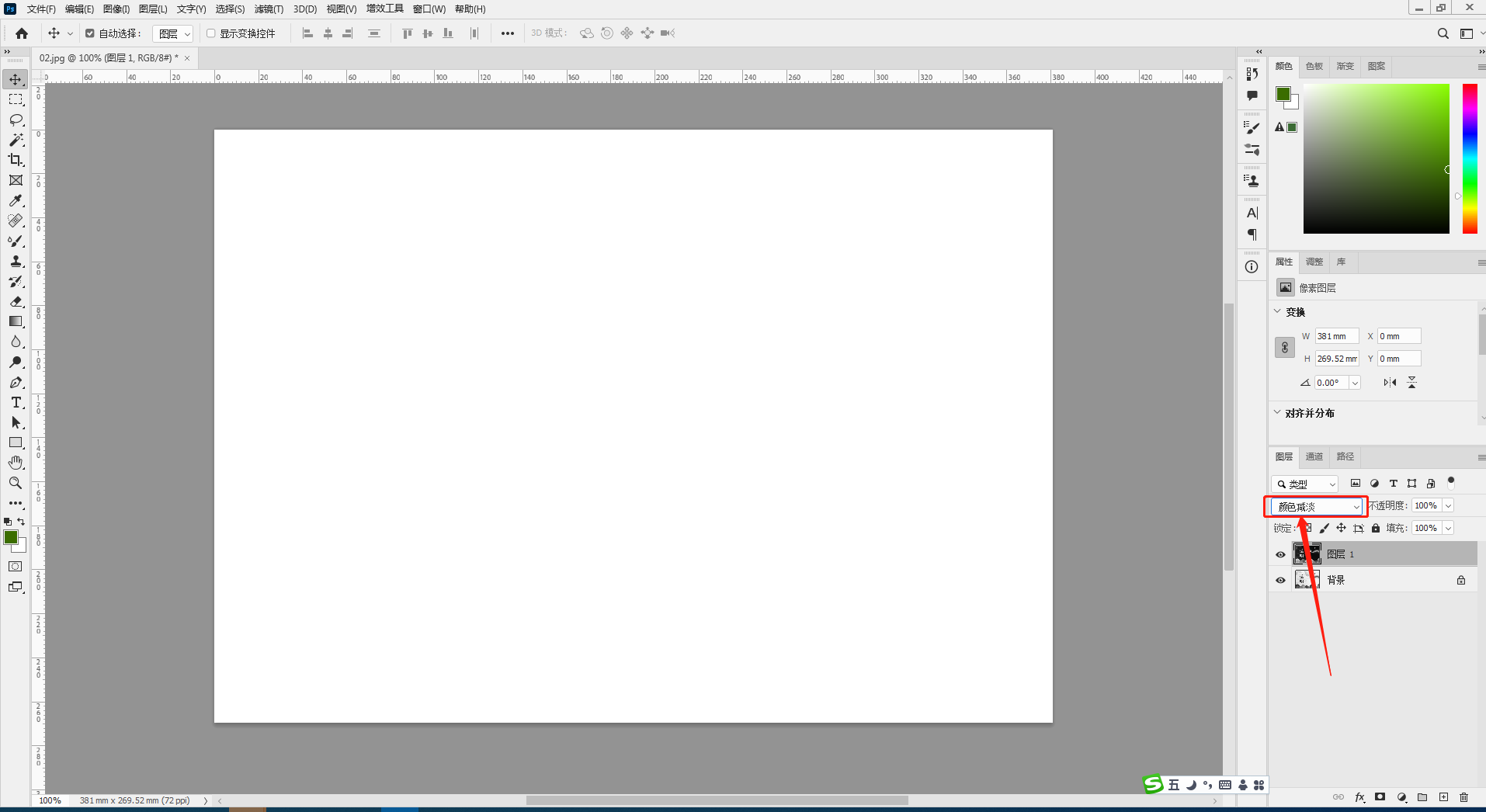Click the W width input field
Viewport: 1486px width, 812px height.
(1336, 336)
